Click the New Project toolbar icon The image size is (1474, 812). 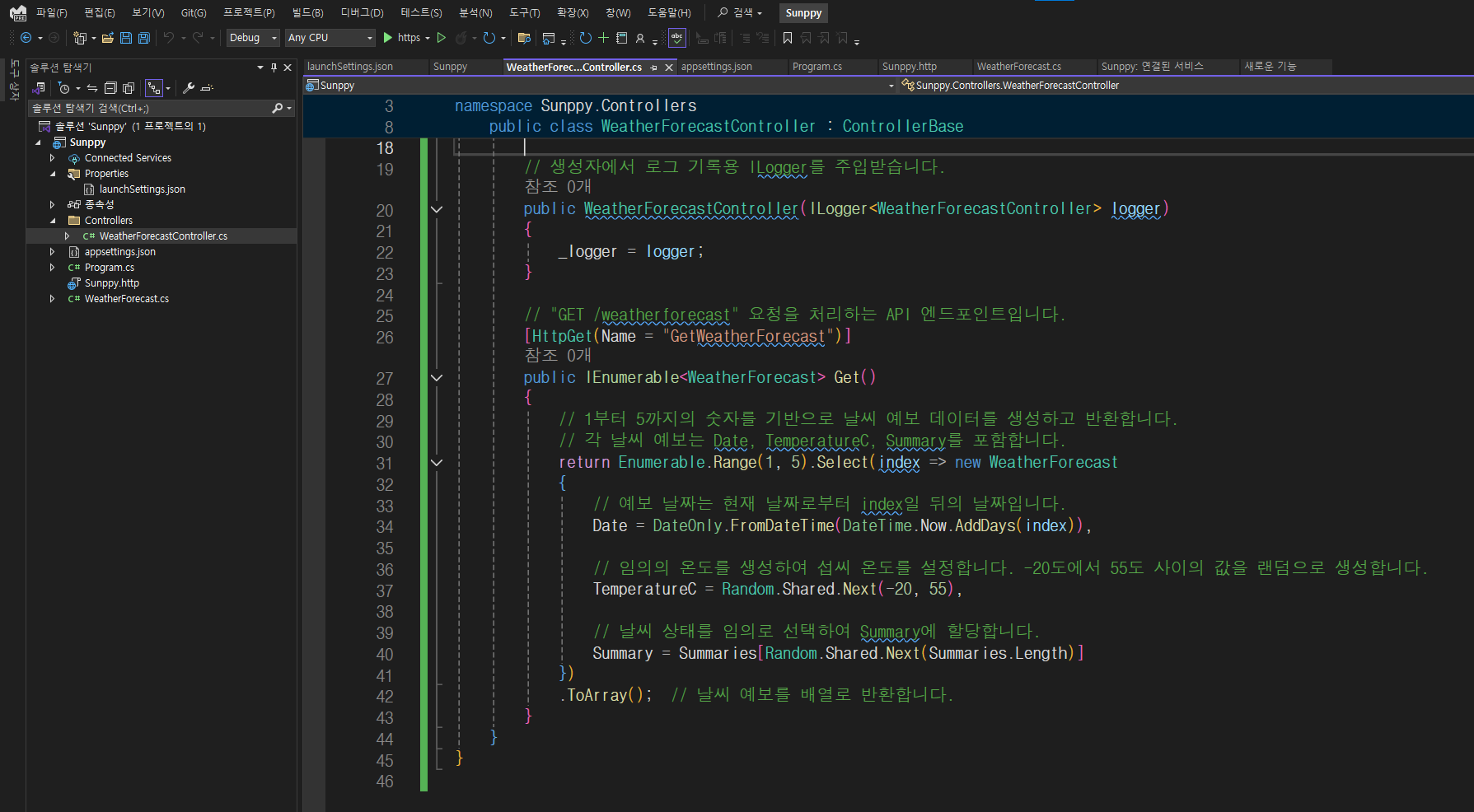80,38
